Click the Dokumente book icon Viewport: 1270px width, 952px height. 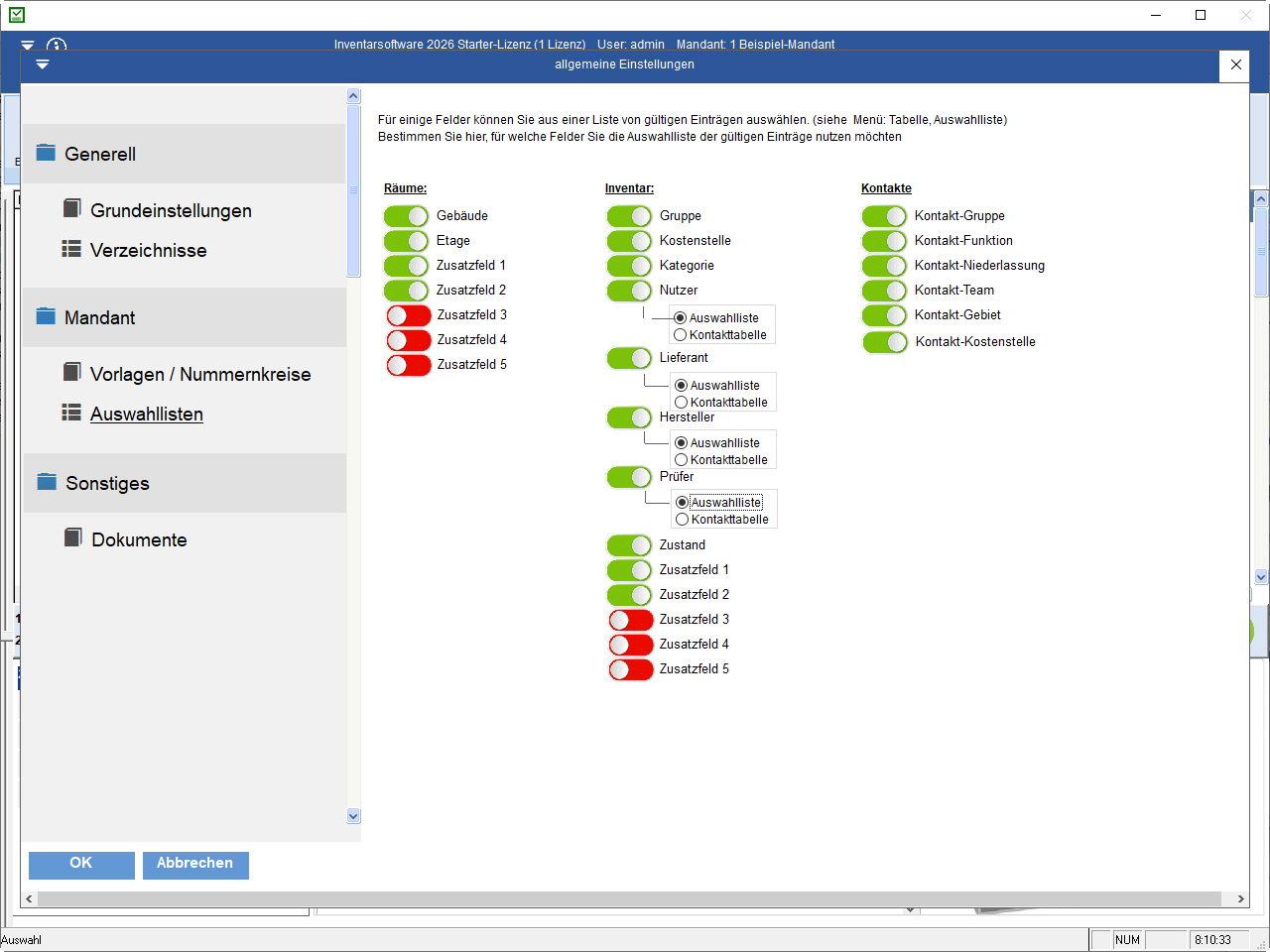coord(72,537)
